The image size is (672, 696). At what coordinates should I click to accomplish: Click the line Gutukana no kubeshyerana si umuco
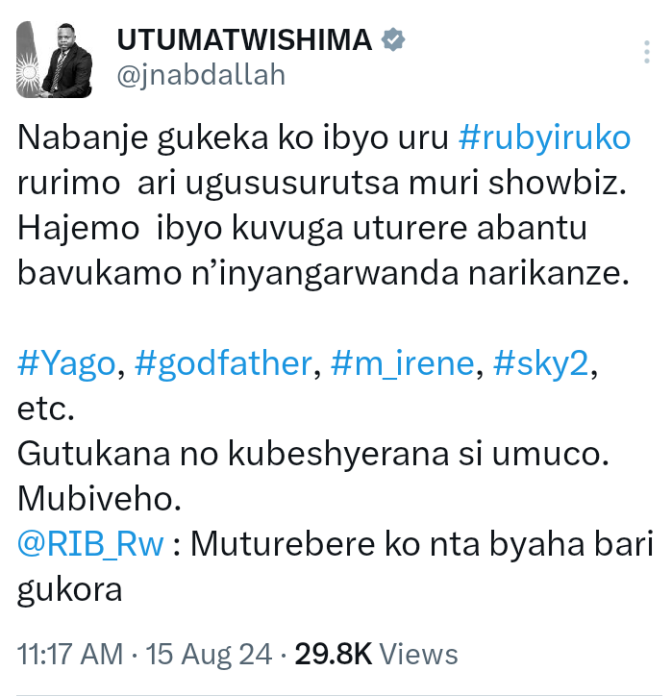(313, 454)
